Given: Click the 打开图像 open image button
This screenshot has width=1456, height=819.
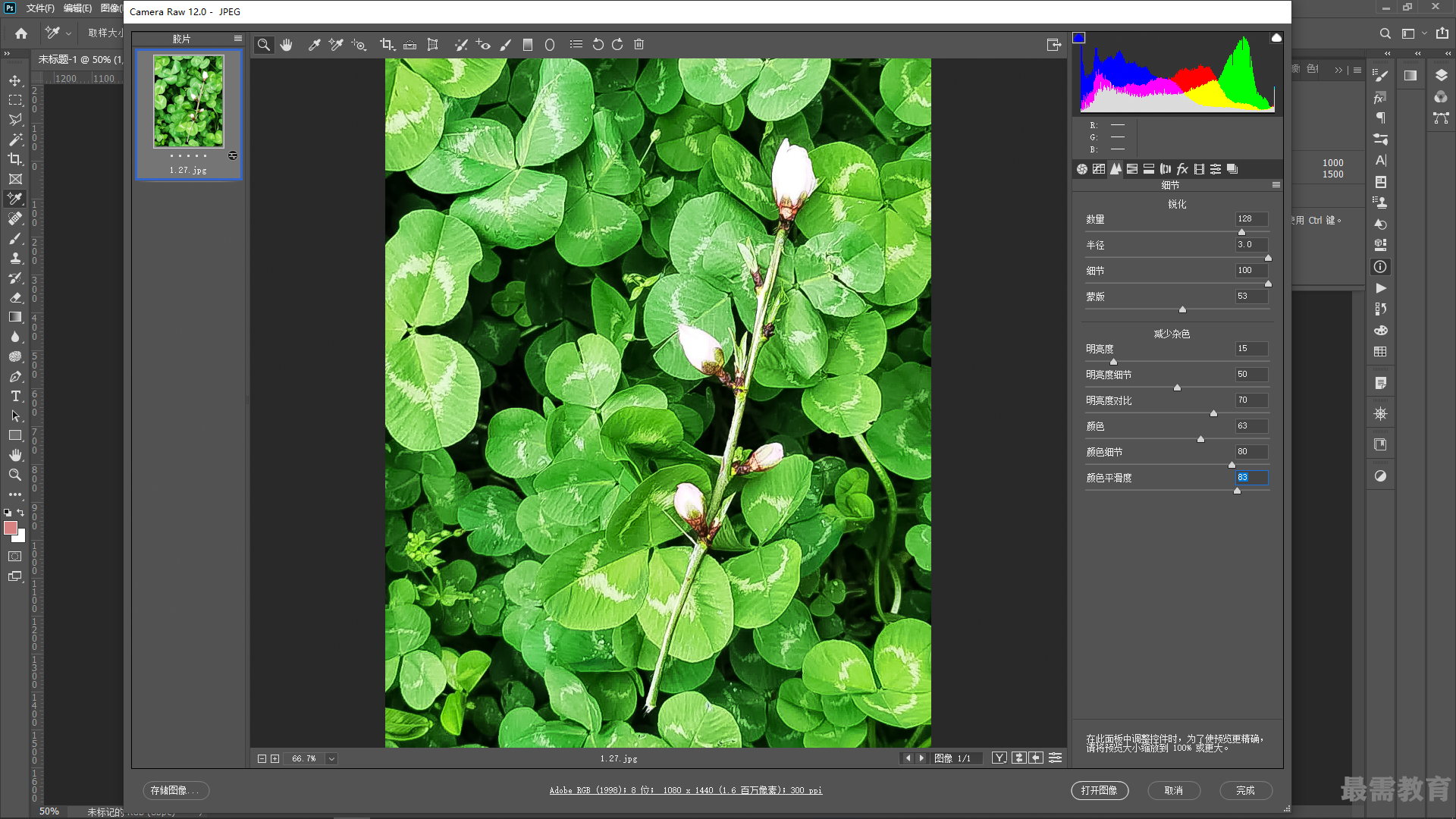Looking at the screenshot, I should coord(1100,790).
